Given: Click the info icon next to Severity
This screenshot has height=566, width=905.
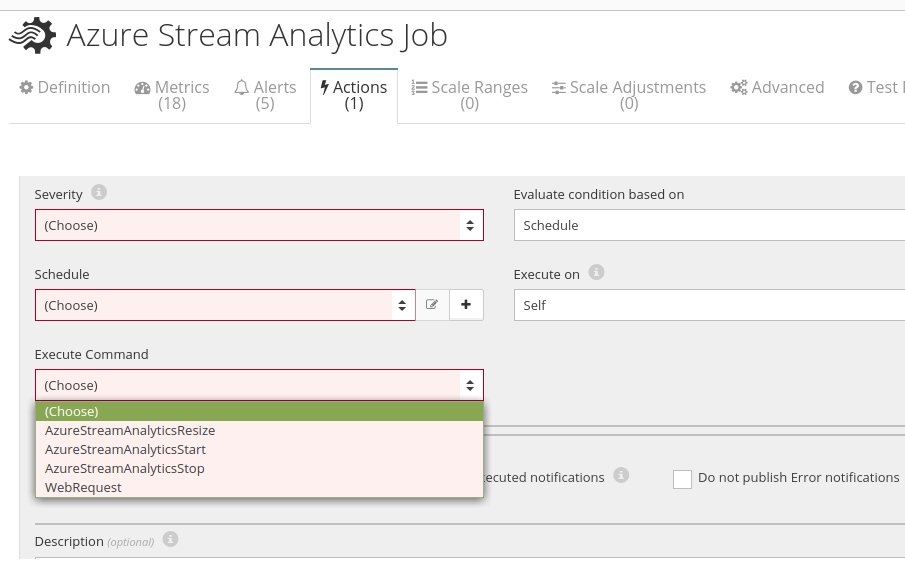Looking at the screenshot, I should [x=99, y=192].
